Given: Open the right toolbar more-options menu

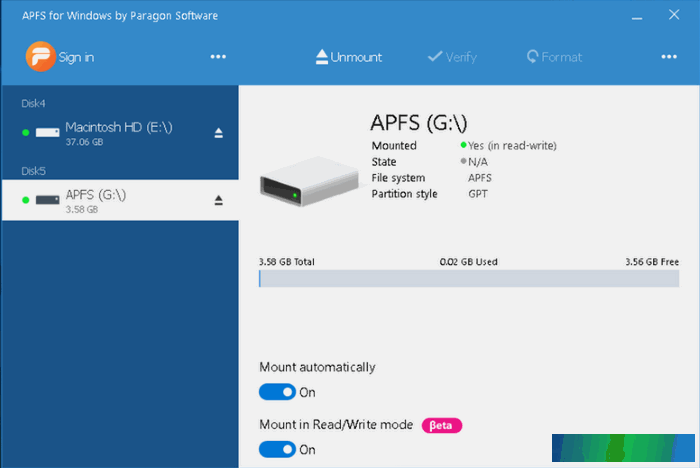Looking at the screenshot, I should pos(669,57).
